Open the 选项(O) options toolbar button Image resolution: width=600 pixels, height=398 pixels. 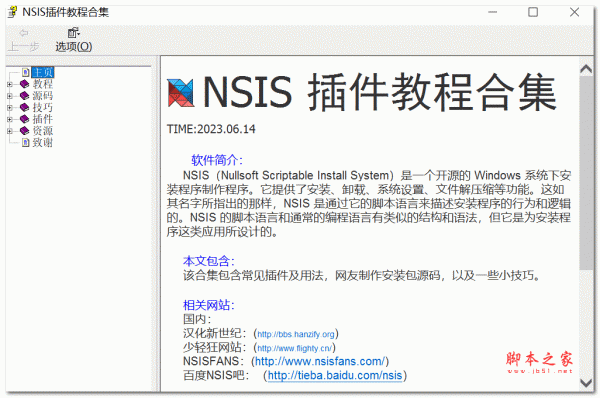coord(73,40)
